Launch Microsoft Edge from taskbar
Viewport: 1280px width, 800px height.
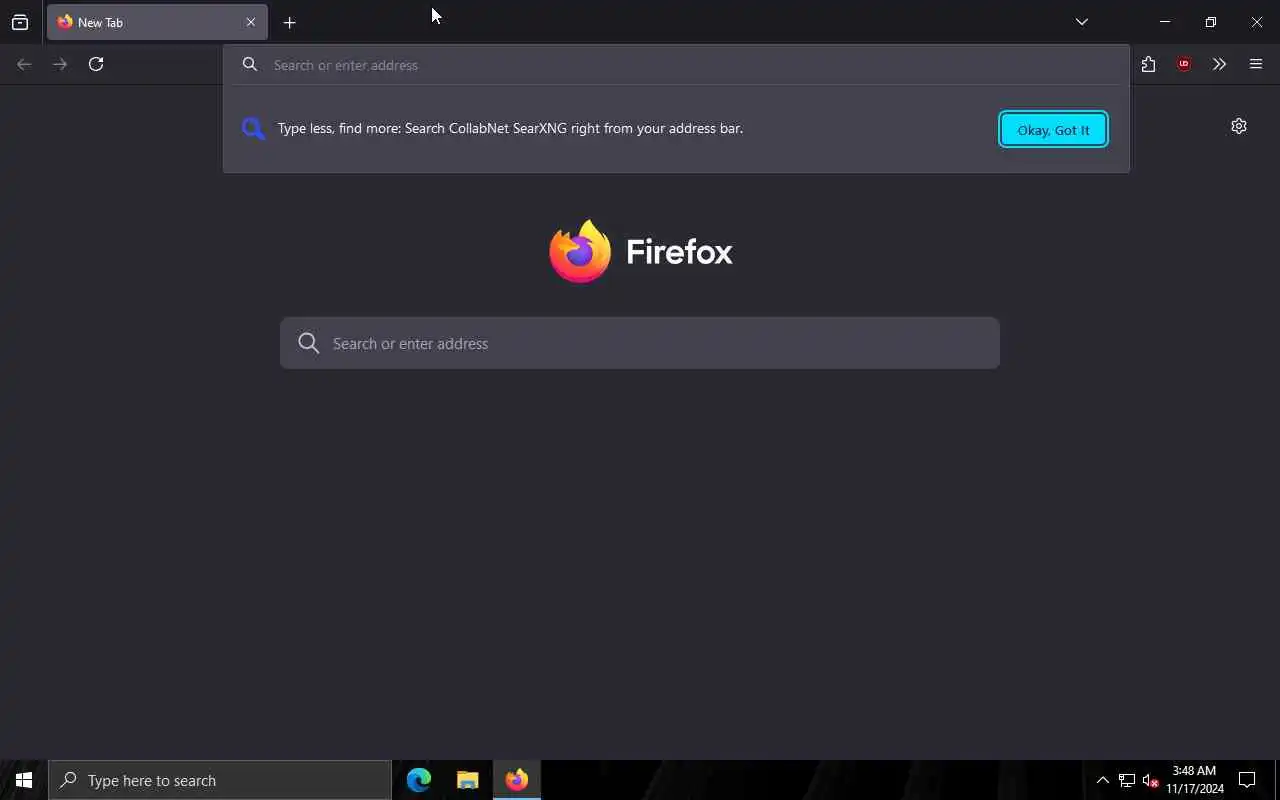(419, 780)
